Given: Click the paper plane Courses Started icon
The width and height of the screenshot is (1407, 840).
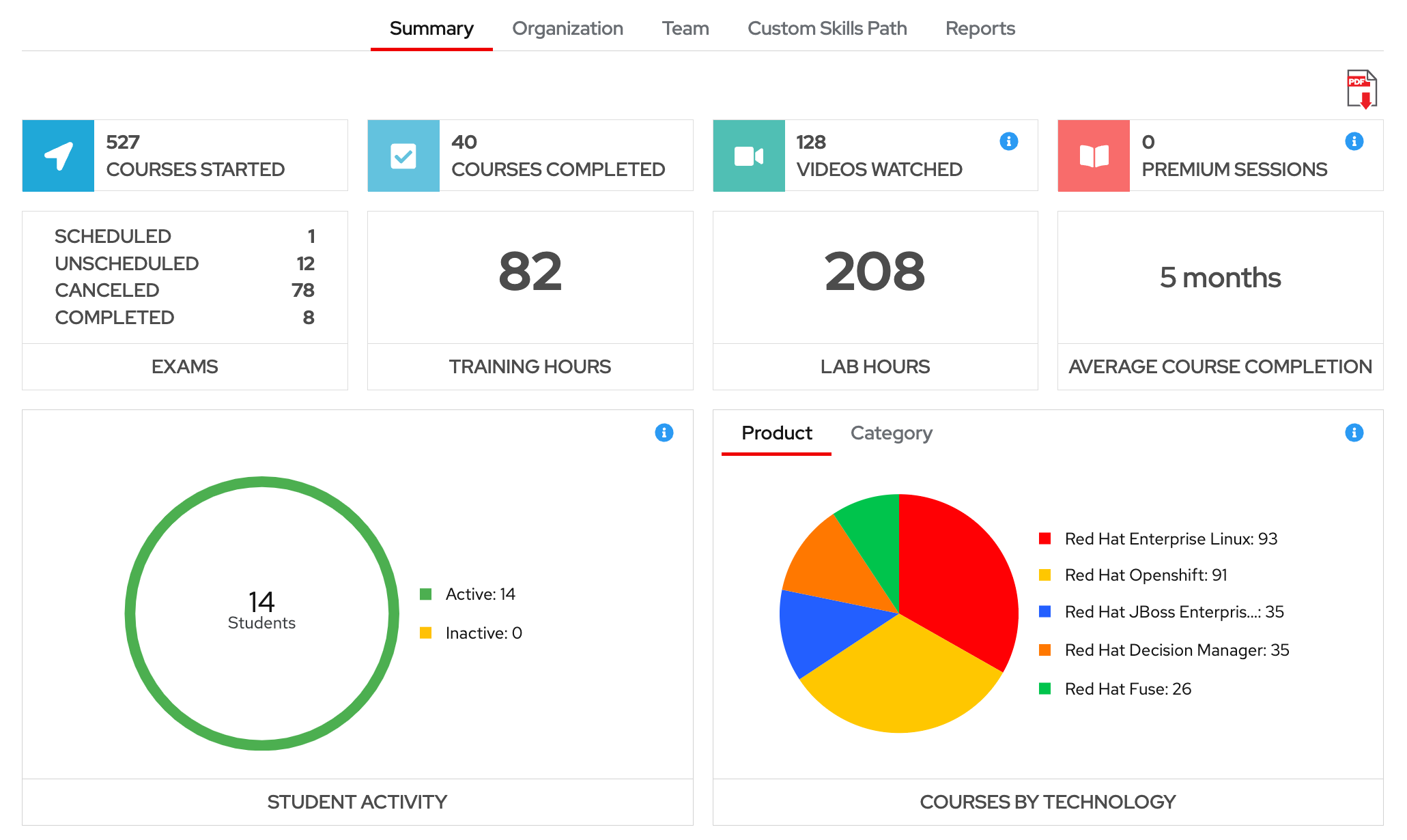Looking at the screenshot, I should (x=58, y=156).
